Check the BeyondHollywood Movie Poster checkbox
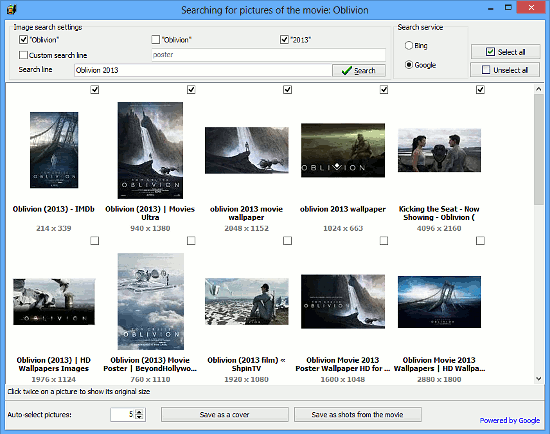The image size is (550, 434). (191, 240)
